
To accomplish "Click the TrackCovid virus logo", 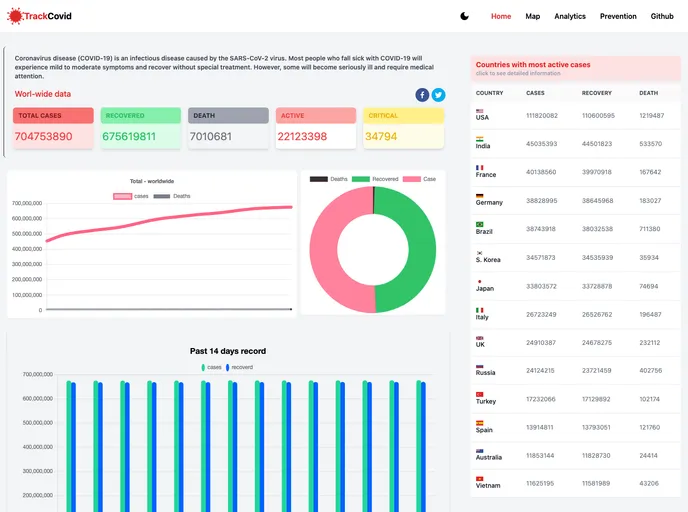I will (15, 16).
